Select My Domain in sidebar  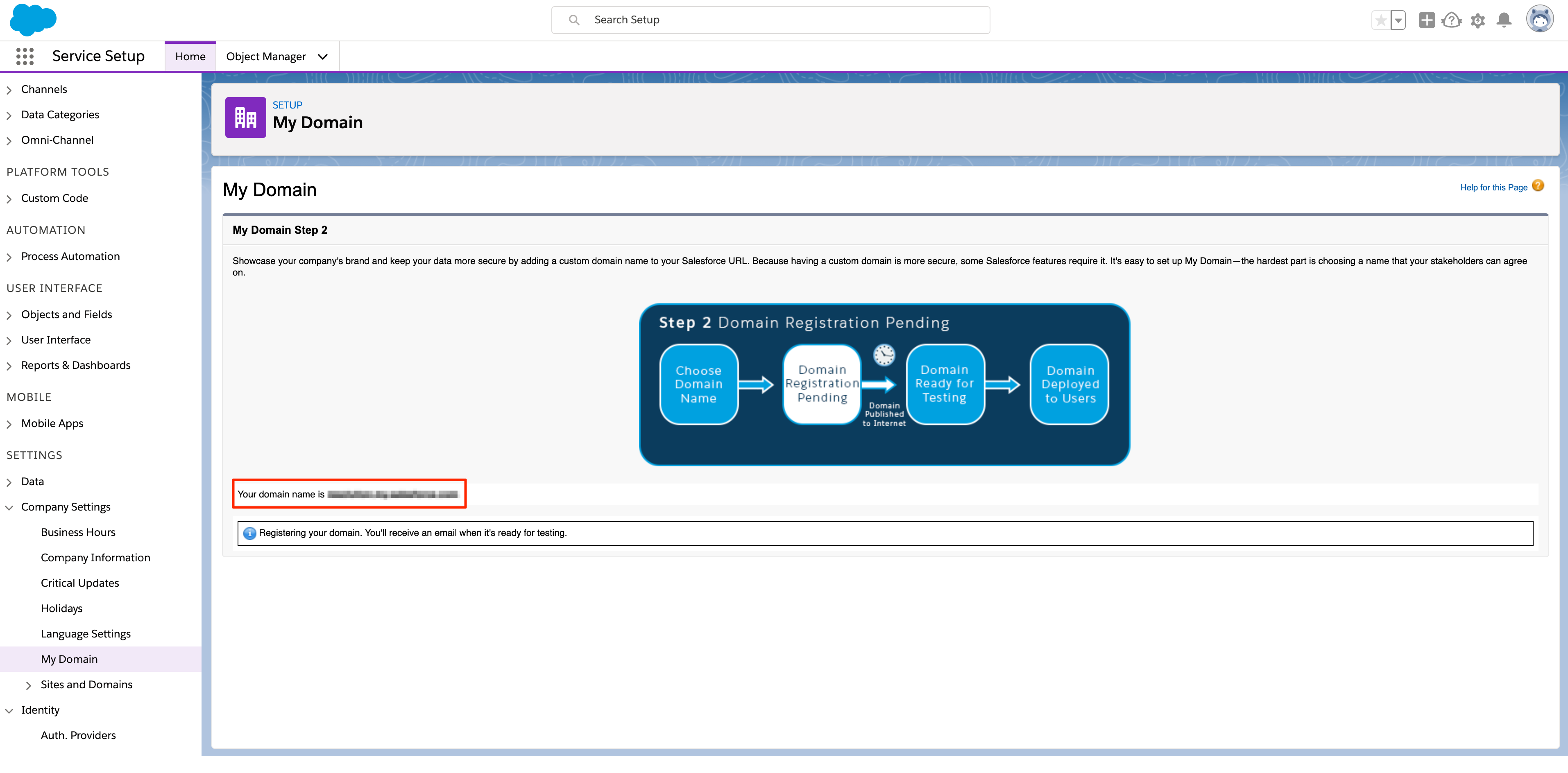pyautogui.click(x=100, y=659)
